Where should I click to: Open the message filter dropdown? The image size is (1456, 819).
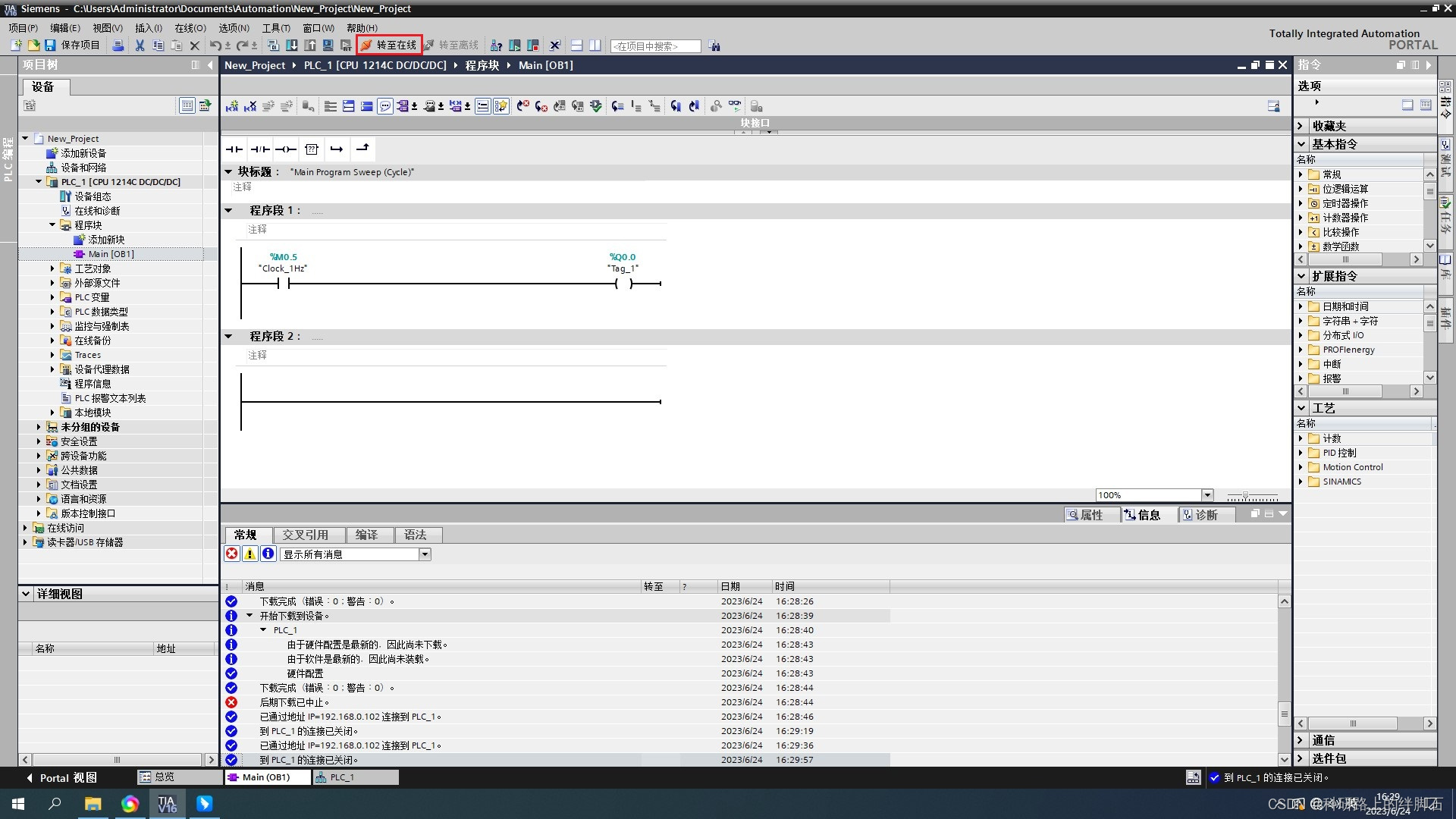425,554
